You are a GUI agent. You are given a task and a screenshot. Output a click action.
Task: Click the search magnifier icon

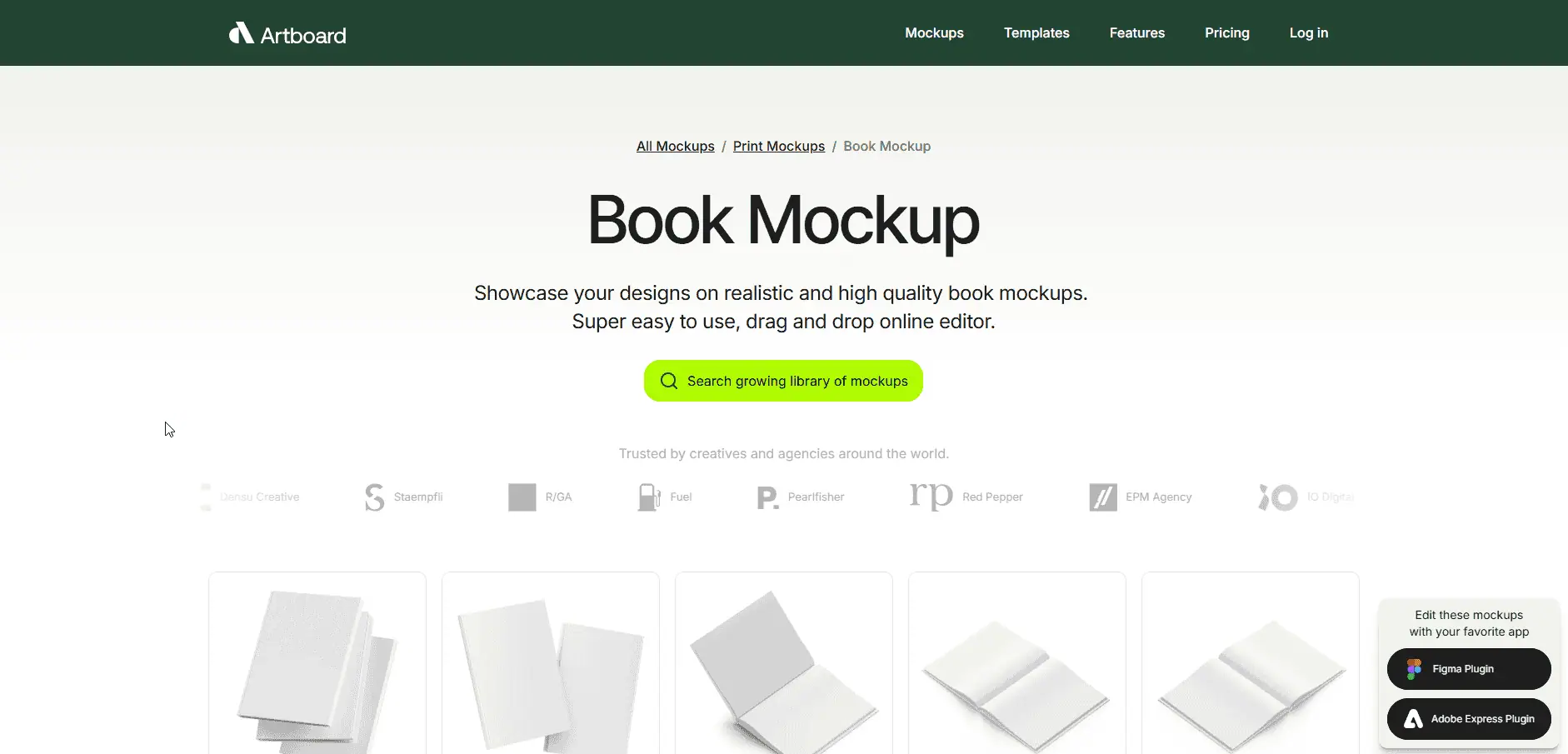(668, 381)
